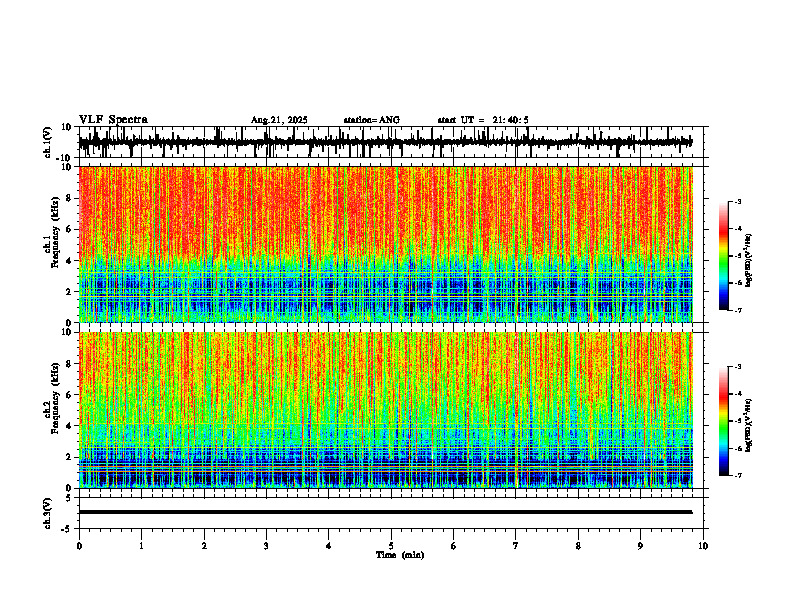This screenshot has height=612, width=792.
Task: Click time axis tick label "5"
Action: pyautogui.click(x=391, y=546)
